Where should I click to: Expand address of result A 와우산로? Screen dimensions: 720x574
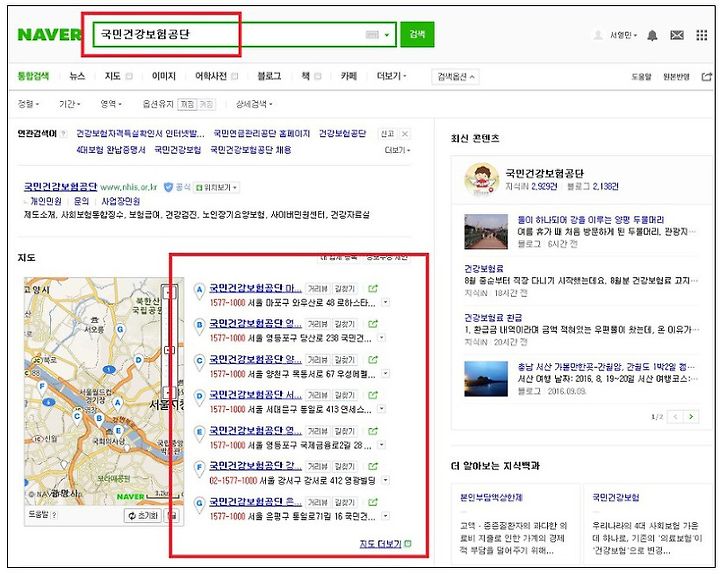386,302
